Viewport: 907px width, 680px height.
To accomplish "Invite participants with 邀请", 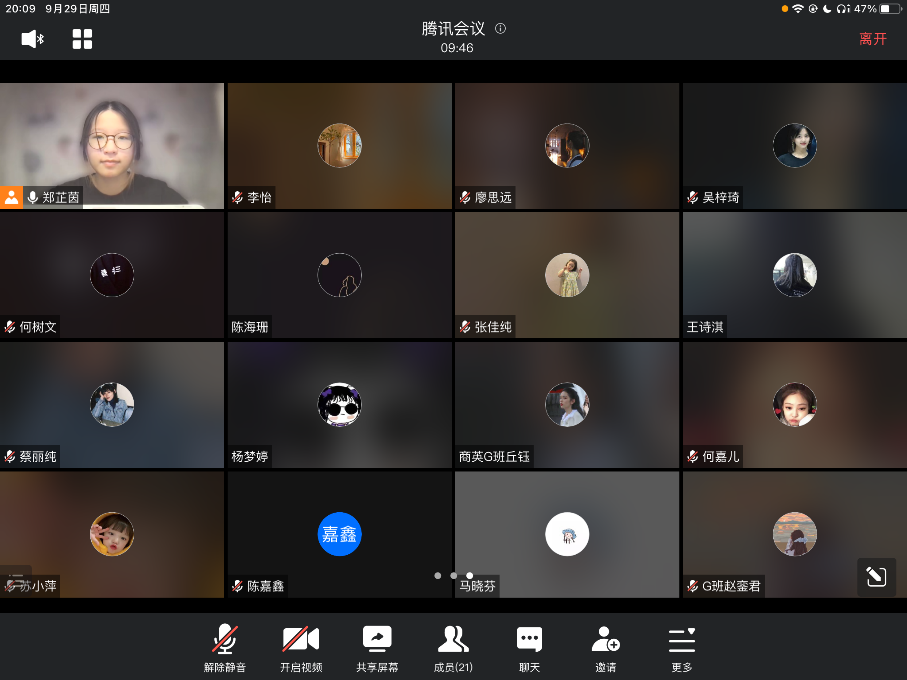I will click(605, 647).
